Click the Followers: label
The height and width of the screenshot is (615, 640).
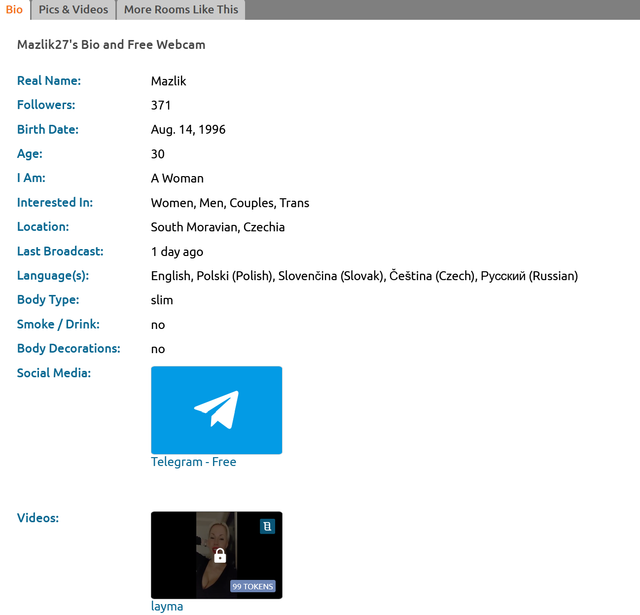[46, 105]
